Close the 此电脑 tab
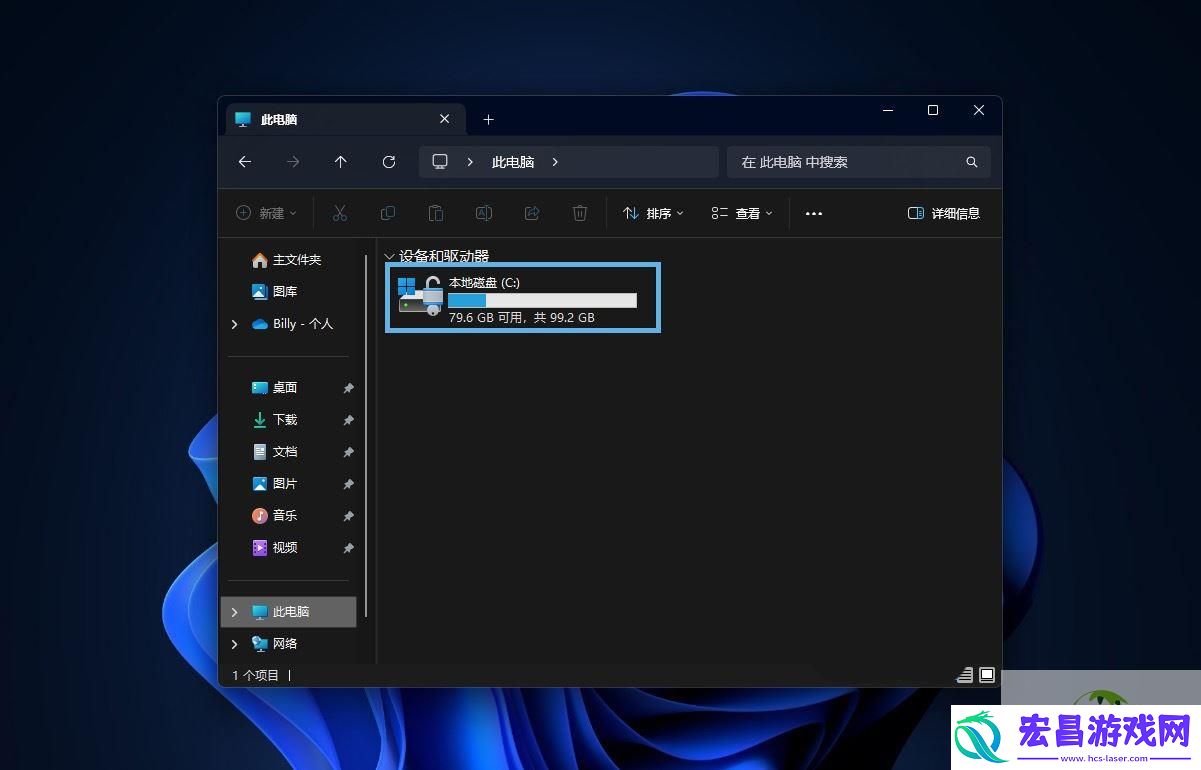Screen dimensions: 1201x770 tap(445, 119)
